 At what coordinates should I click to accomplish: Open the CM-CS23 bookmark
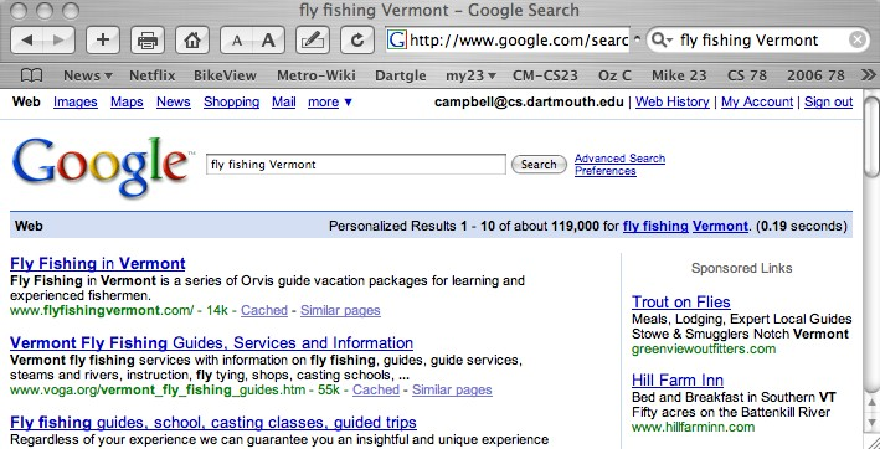coord(545,75)
